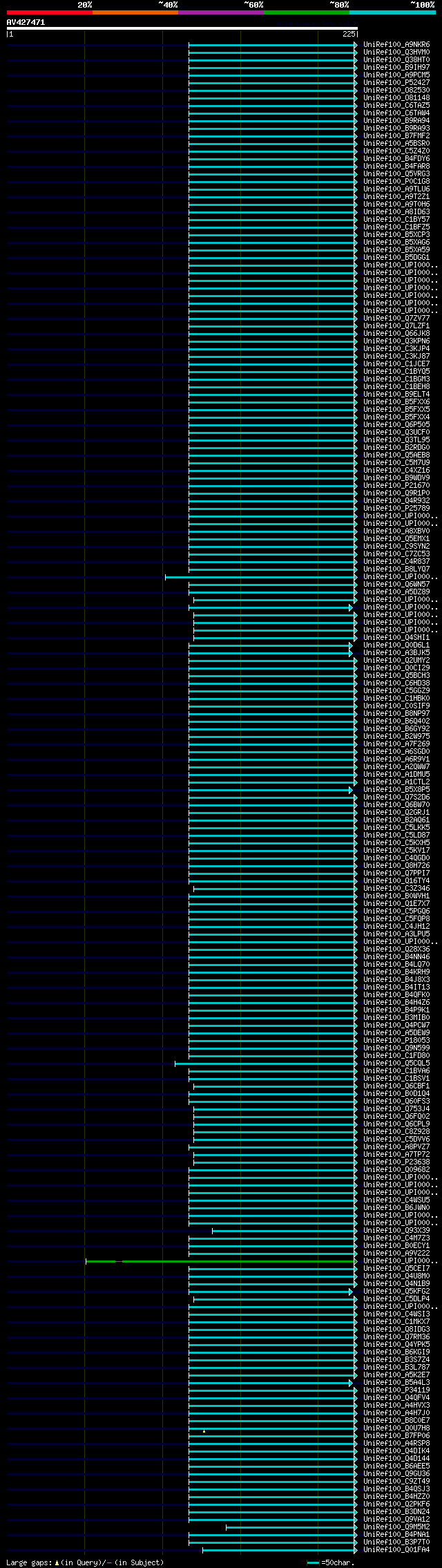Select UniRef100_P0C1G8 hit label
This screenshot has height=1568, width=442.
[396, 182]
